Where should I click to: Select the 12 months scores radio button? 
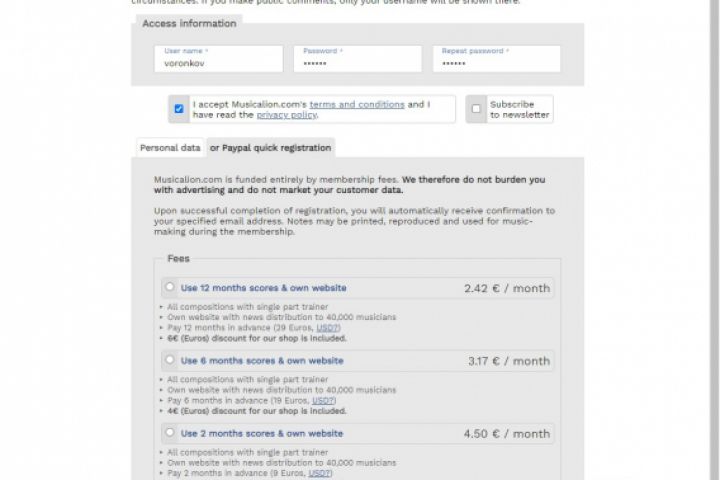tap(169, 287)
